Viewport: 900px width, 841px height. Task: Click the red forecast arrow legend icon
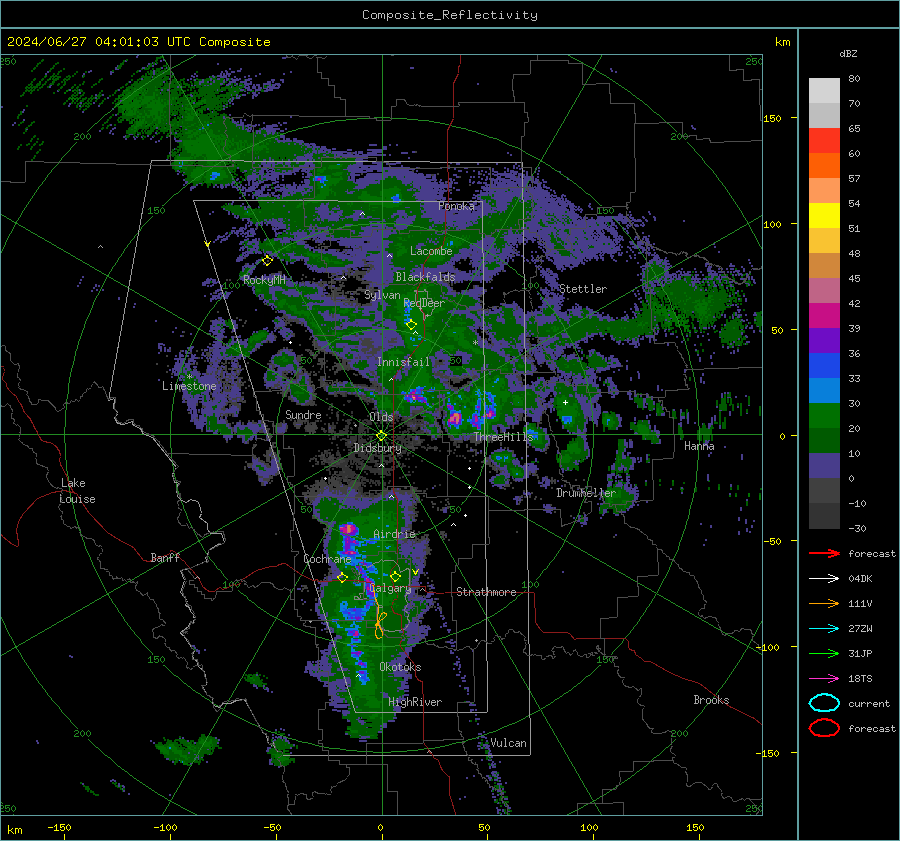point(824,553)
